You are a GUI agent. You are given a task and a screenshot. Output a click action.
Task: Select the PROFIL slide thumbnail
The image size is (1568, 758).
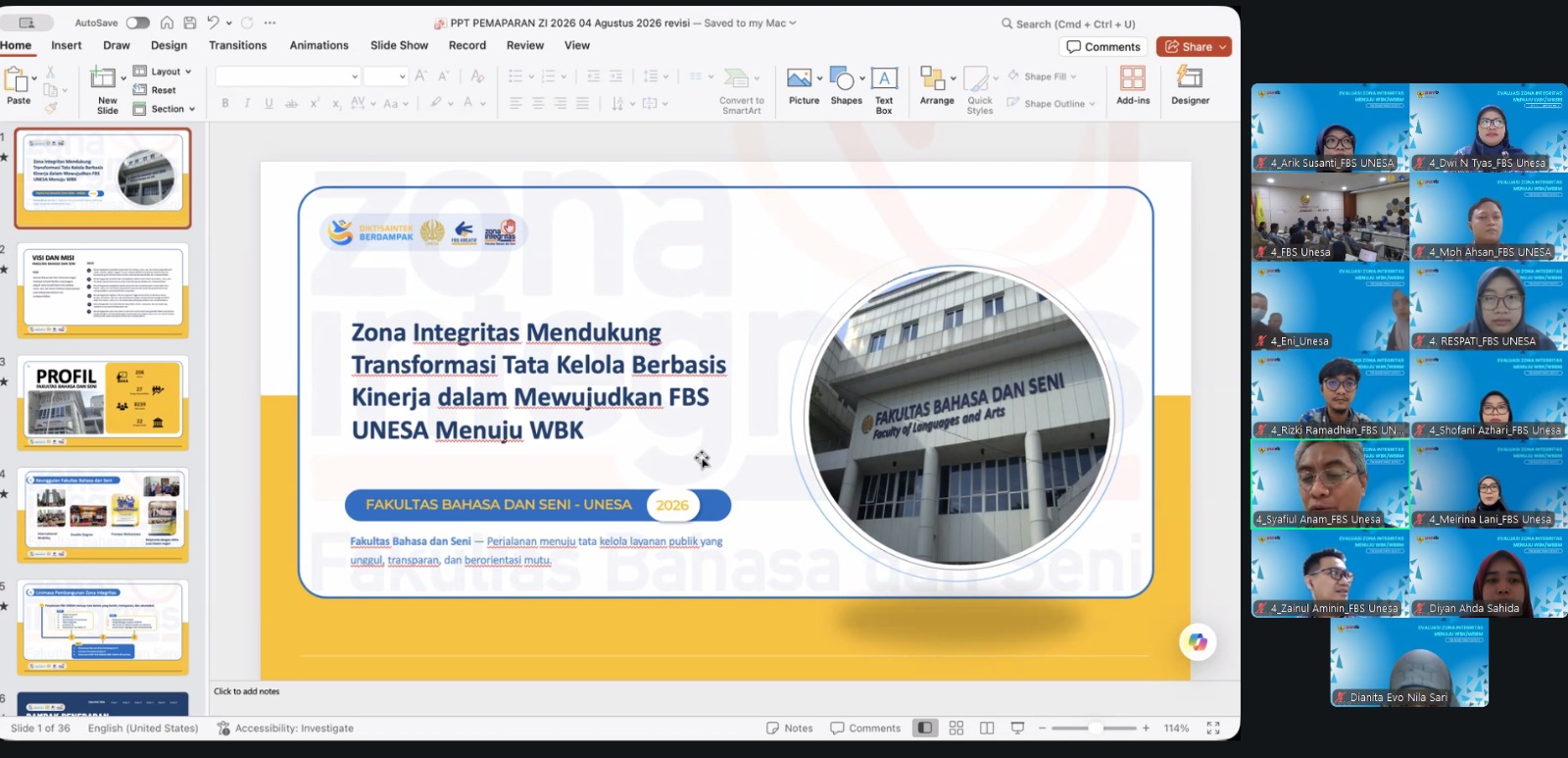pyautogui.click(x=103, y=402)
